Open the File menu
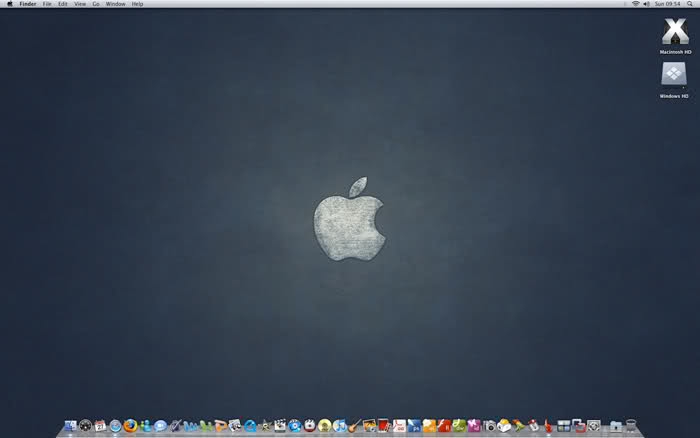Image resolution: width=700 pixels, height=438 pixels. point(47,4)
